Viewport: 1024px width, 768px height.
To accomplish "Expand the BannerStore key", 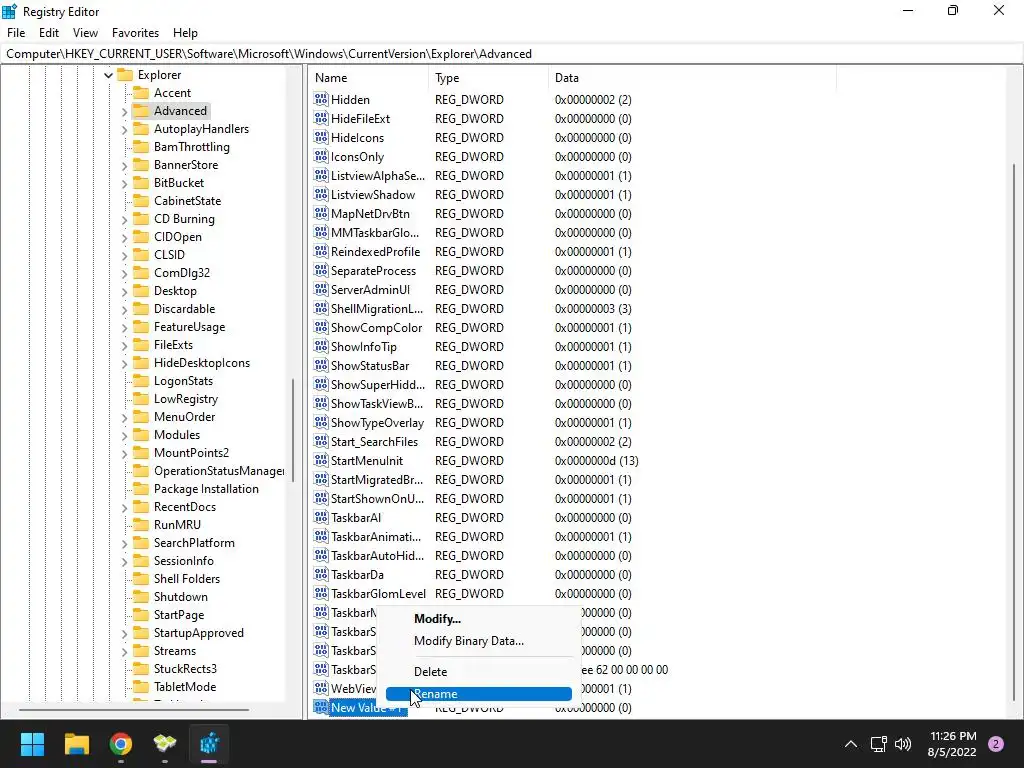I will coord(124,165).
